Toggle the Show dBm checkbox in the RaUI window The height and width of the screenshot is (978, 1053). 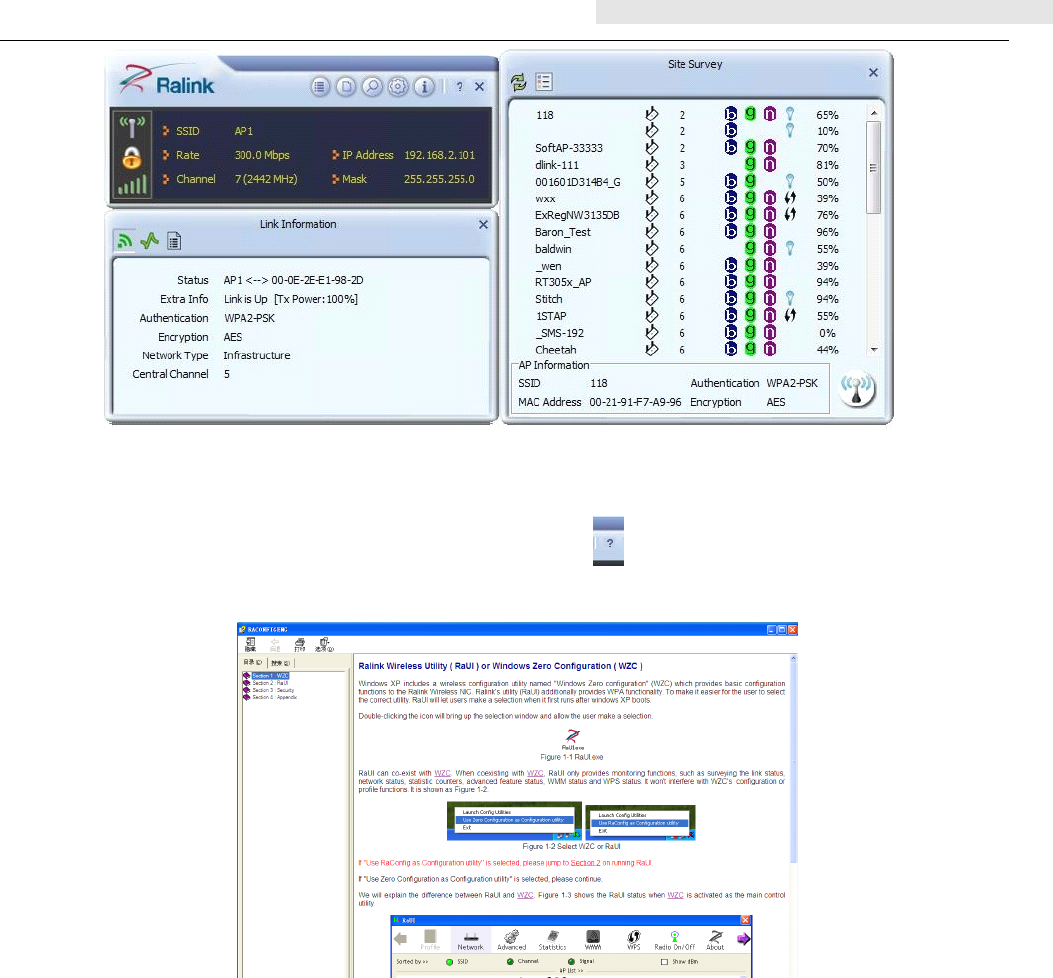[664, 962]
